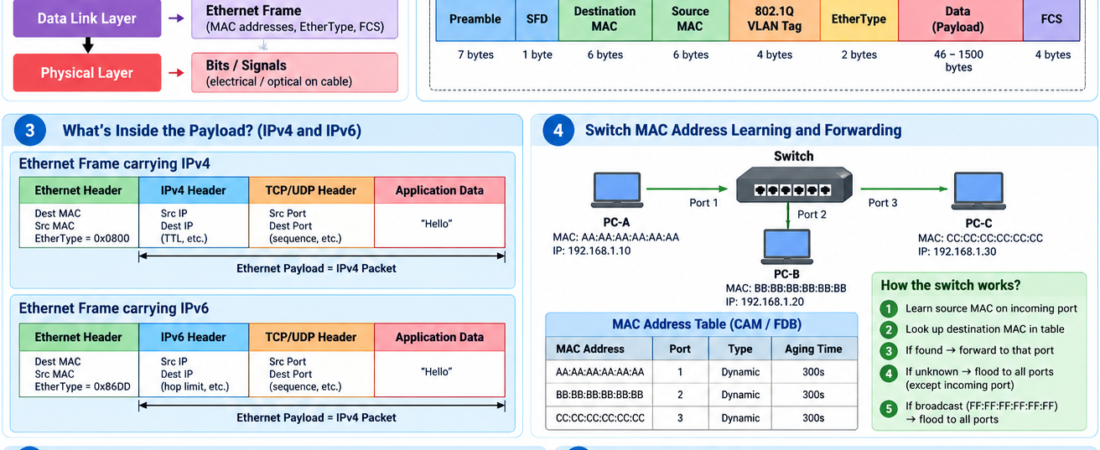Click 'What's Inside the Payload?' heading
This screenshot has width=1100, height=450.
212,131
